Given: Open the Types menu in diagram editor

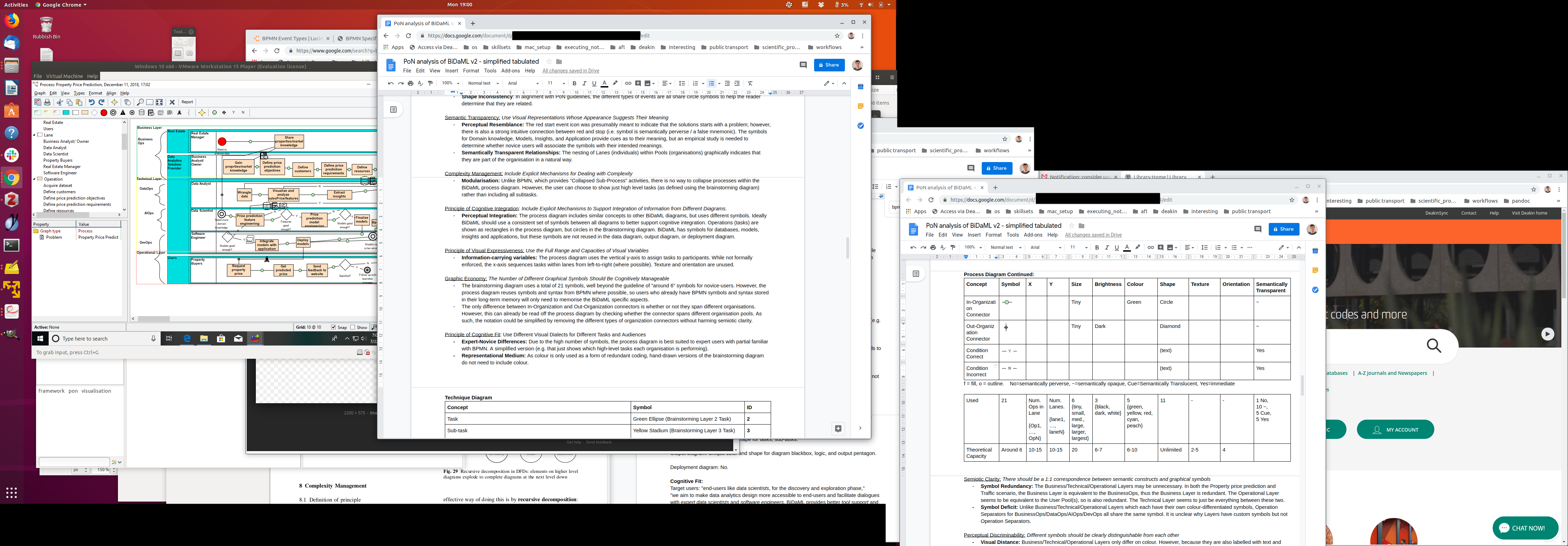Looking at the screenshot, I should 79,93.
